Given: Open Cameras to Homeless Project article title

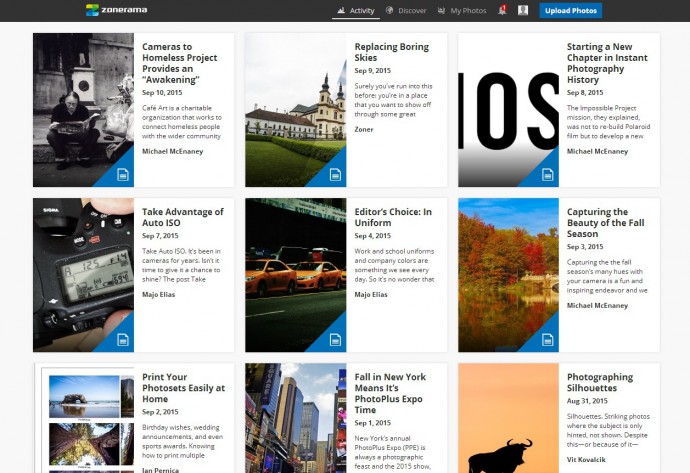Looking at the screenshot, I should pyautogui.click(x=180, y=63).
